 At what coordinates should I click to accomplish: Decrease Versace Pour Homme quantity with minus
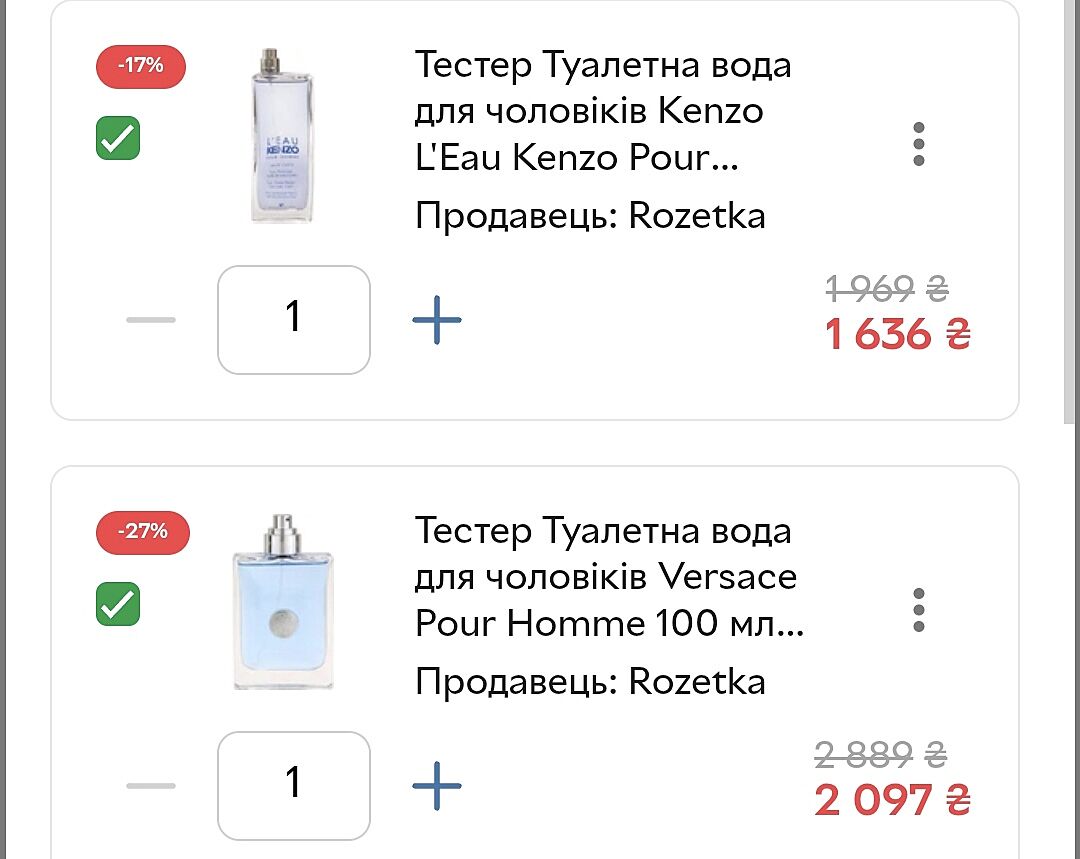151,785
